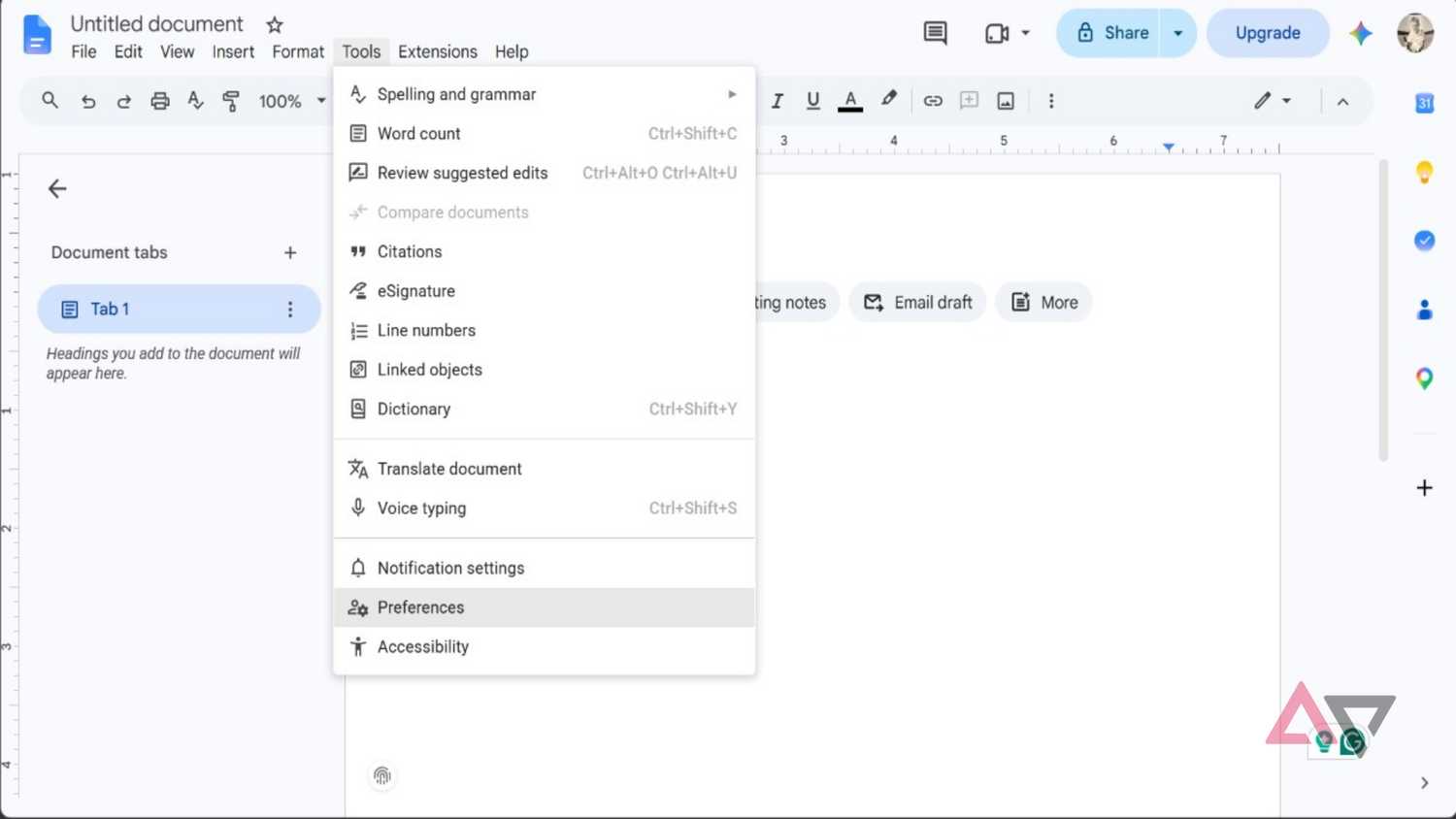
Task: Open the search menus magnifier icon
Action: 50,100
